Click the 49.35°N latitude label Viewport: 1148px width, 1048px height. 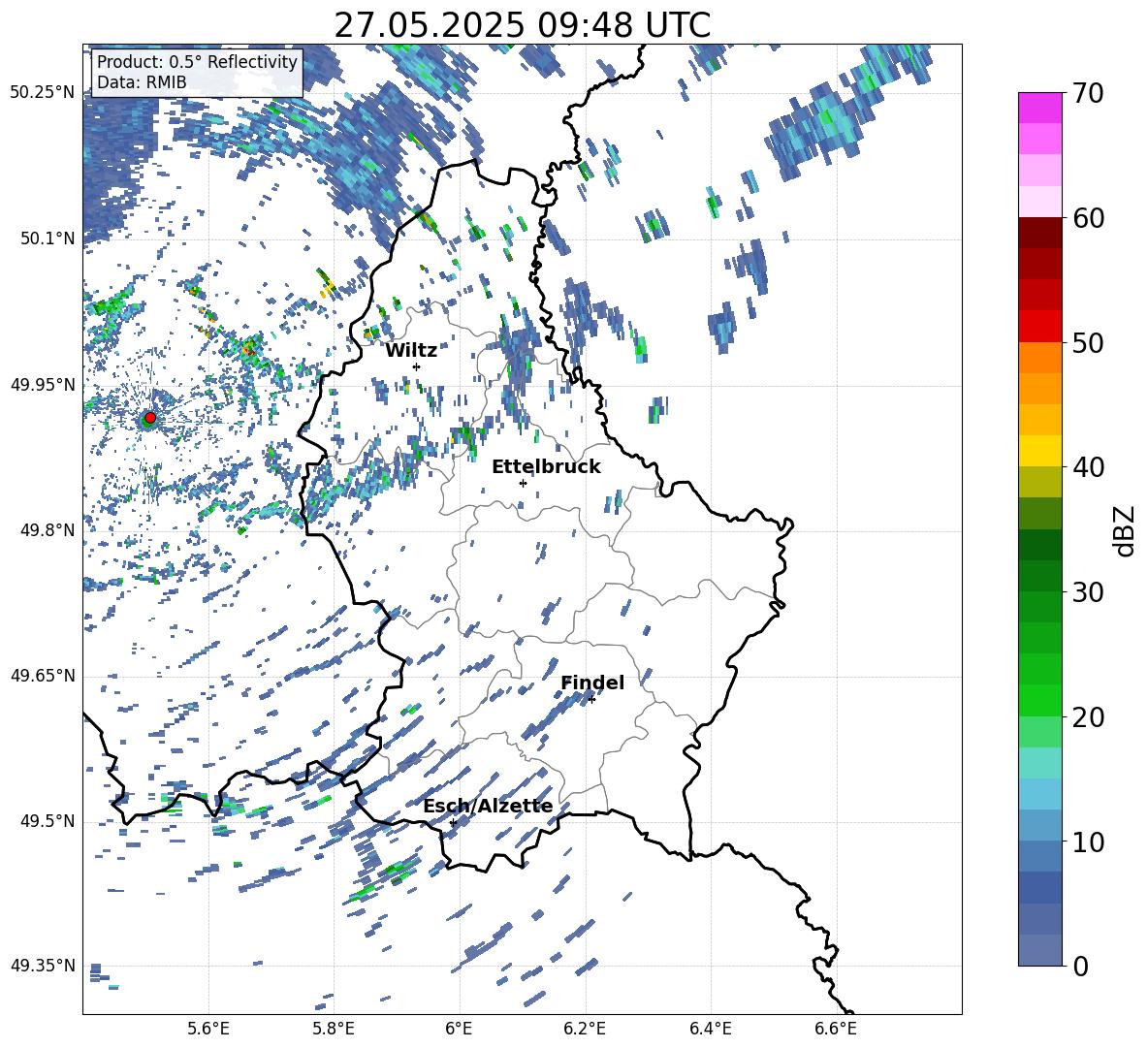coord(43,966)
